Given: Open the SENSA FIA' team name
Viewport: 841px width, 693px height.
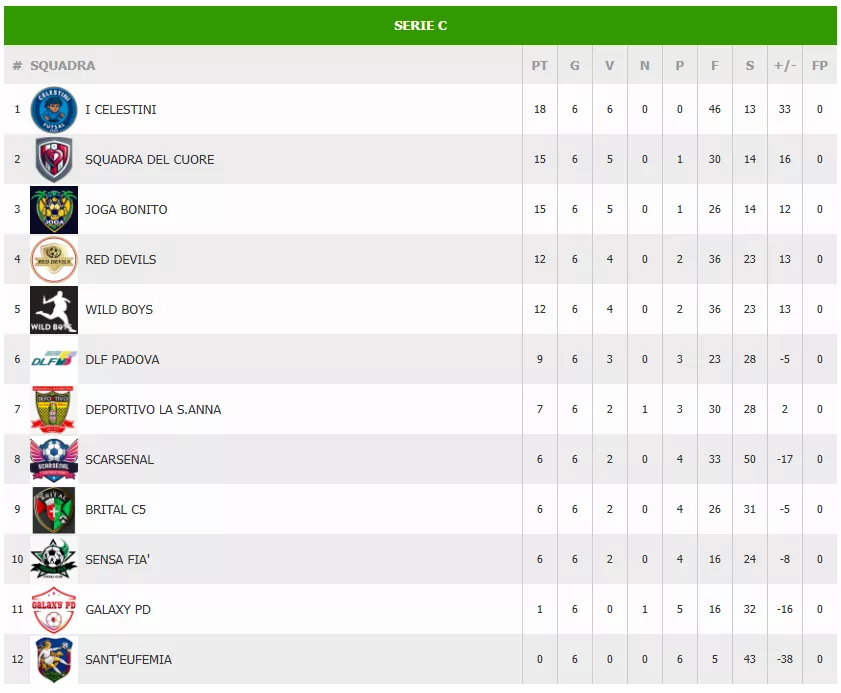Looking at the screenshot, I should click(x=117, y=560).
